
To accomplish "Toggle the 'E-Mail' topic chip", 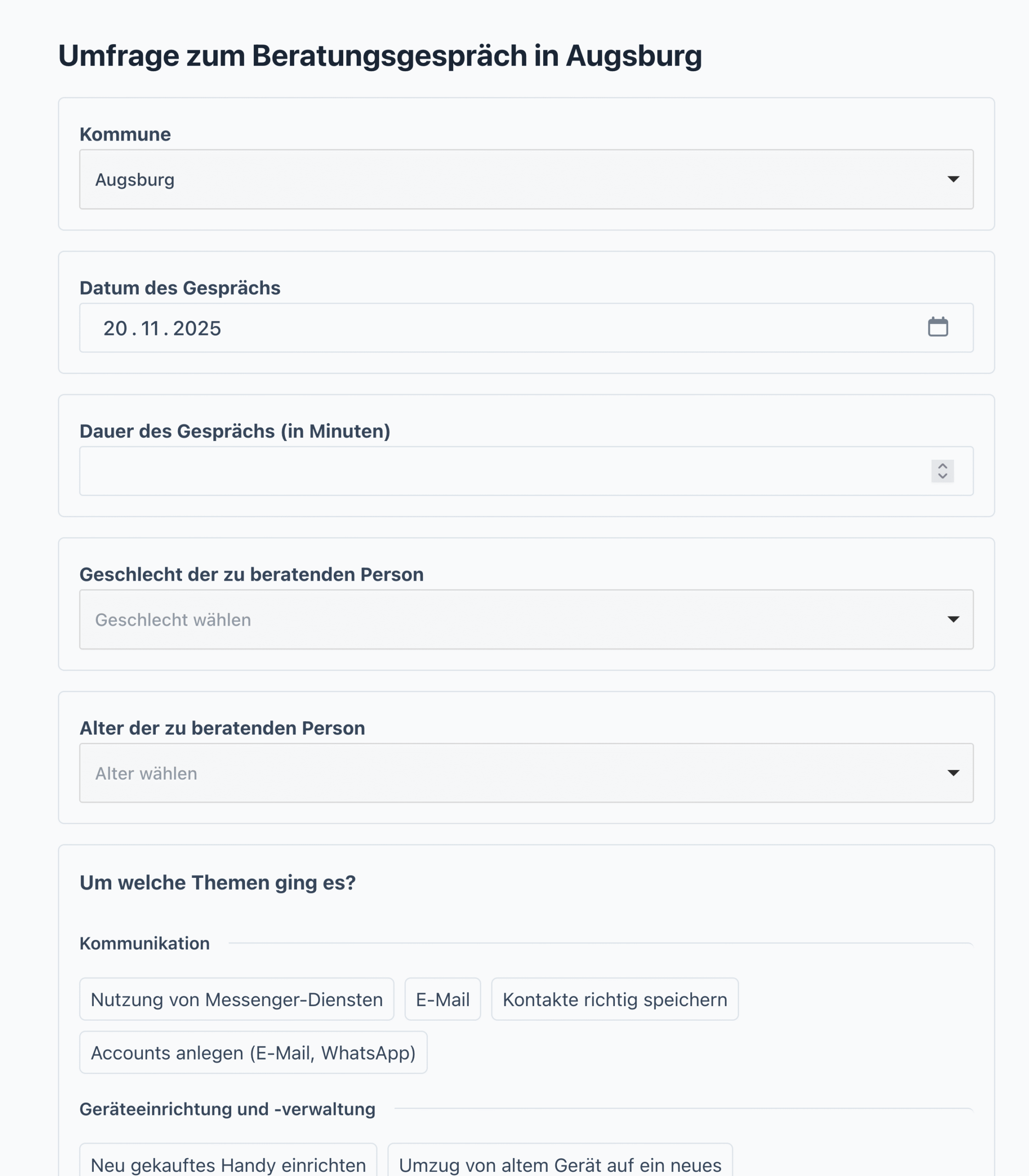I will (442, 999).
